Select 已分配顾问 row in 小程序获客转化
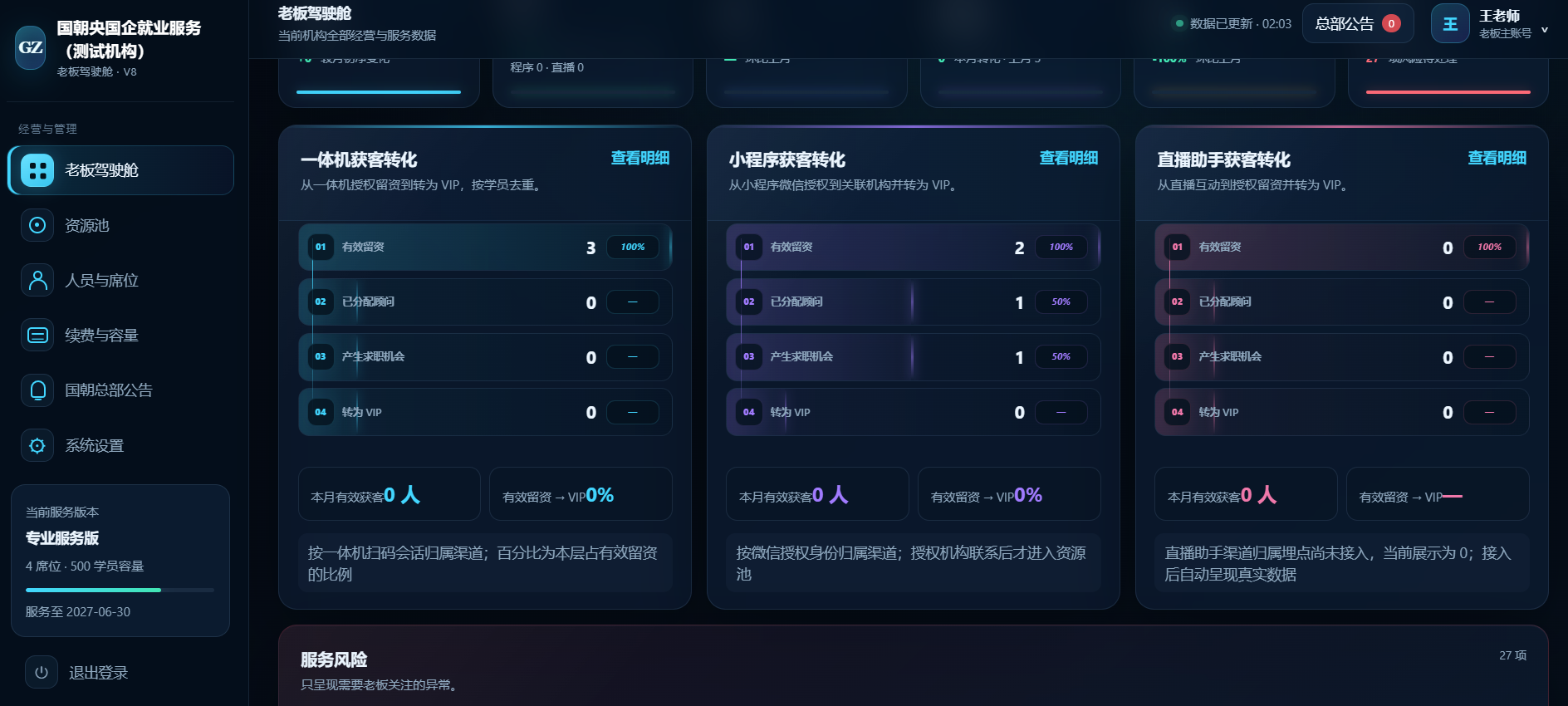 pyautogui.click(x=914, y=302)
